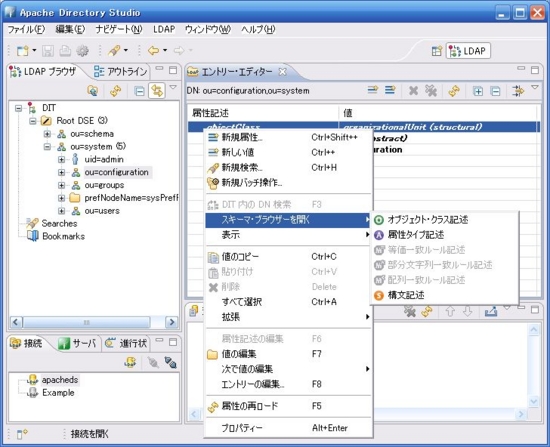Click reload attributes icon in entry editor toolbar
This screenshot has width=550, height=447.
pyautogui.click(x=454, y=91)
